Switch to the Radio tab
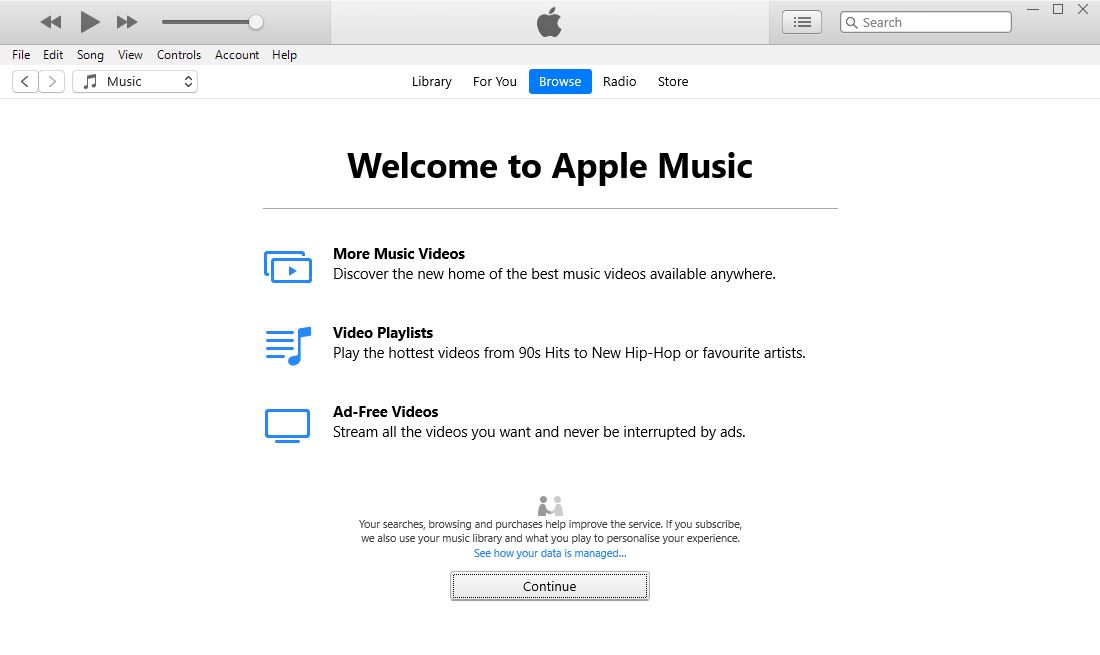This screenshot has width=1100, height=655. (619, 81)
